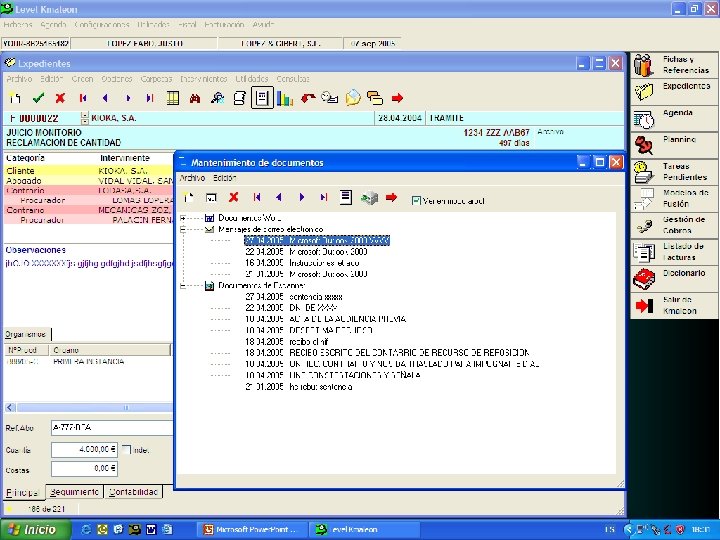Go to next document in documents toolbar
Image resolution: width=720 pixels, height=540 pixels.
tap(301, 197)
